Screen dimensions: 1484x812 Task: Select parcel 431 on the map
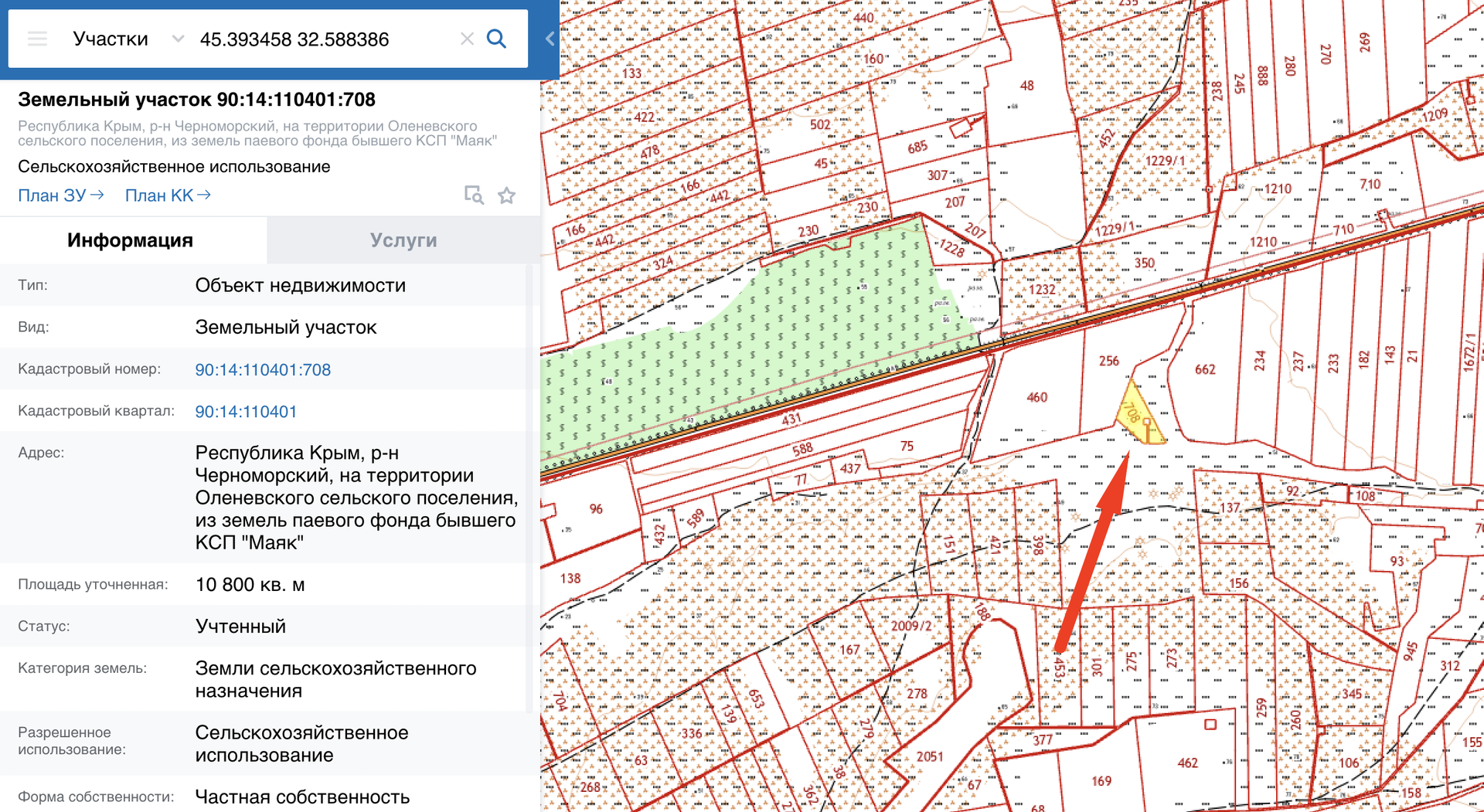[791, 420]
